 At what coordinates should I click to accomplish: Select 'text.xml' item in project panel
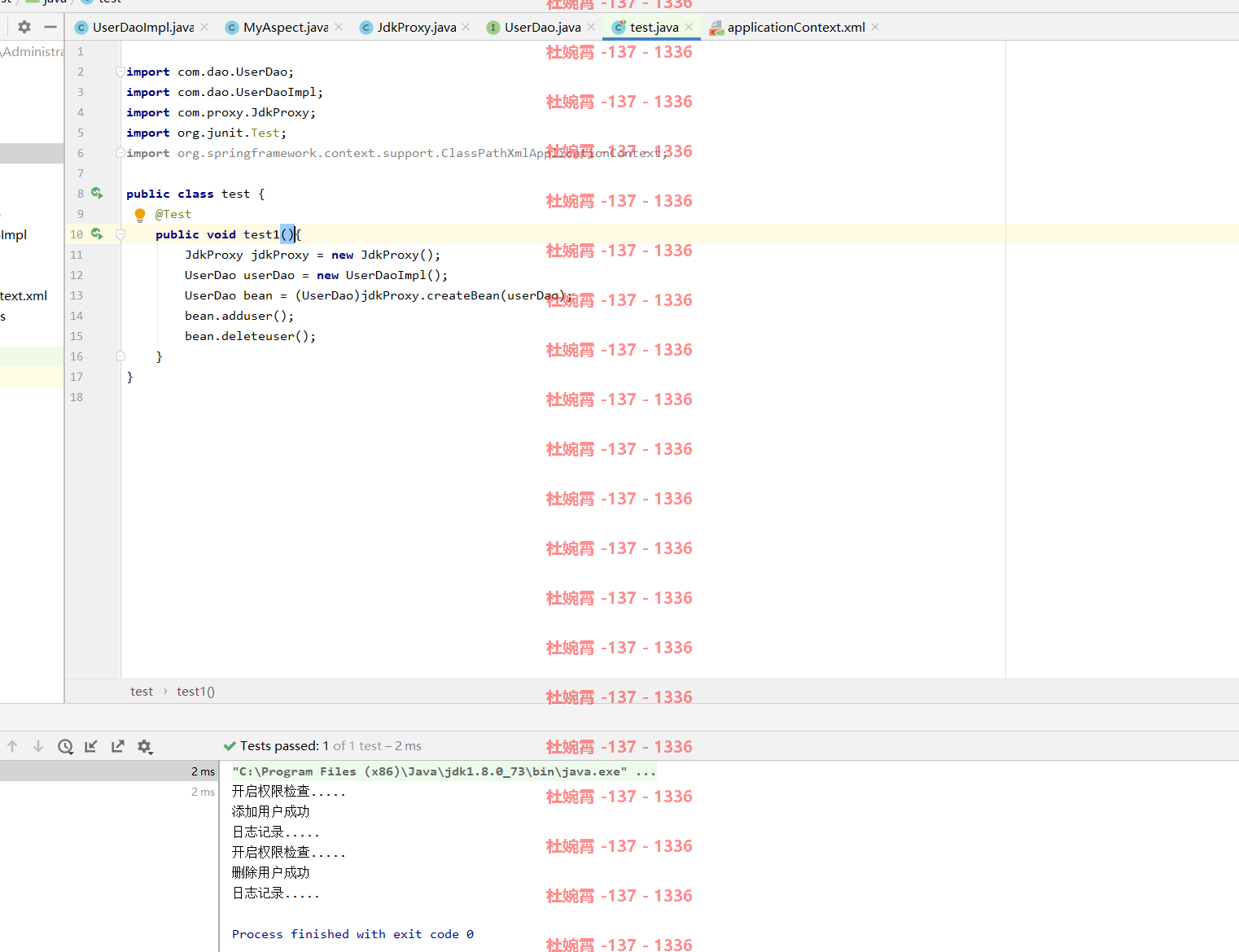pyautogui.click(x=24, y=295)
